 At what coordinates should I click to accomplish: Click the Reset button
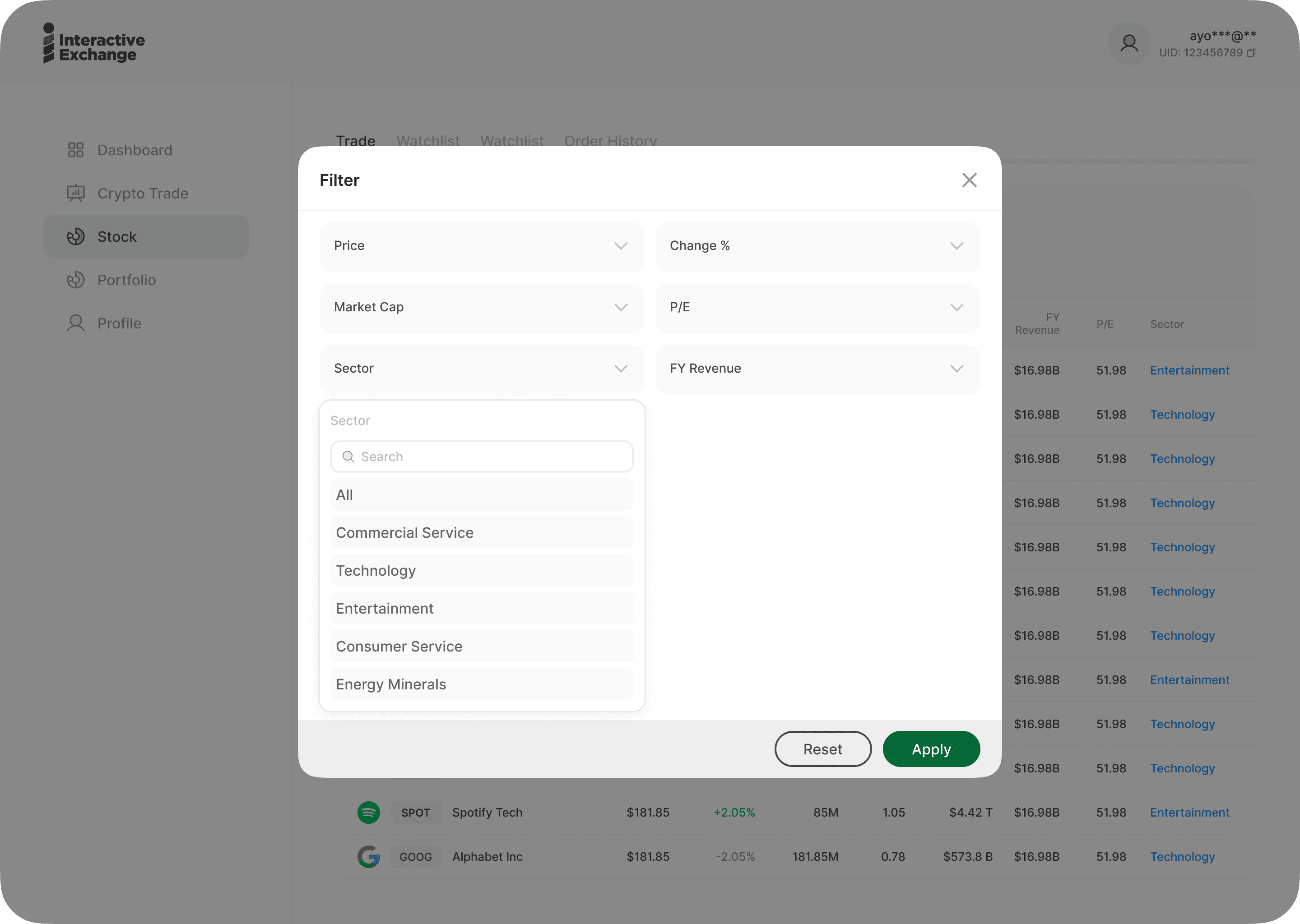pyautogui.click(x=822, y=749)
